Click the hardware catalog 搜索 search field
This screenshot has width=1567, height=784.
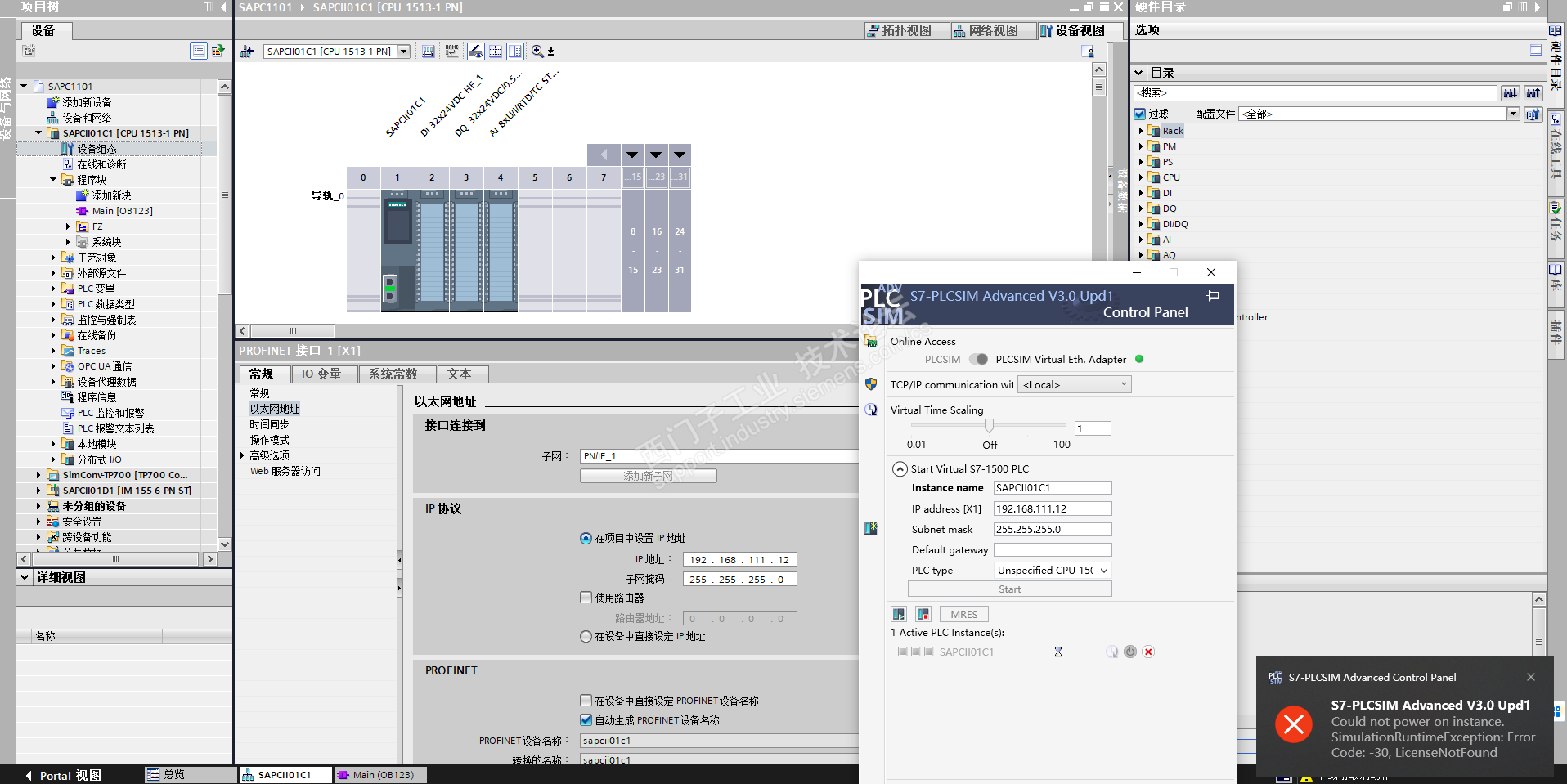pyautogui.click(x=1317, y=93)
